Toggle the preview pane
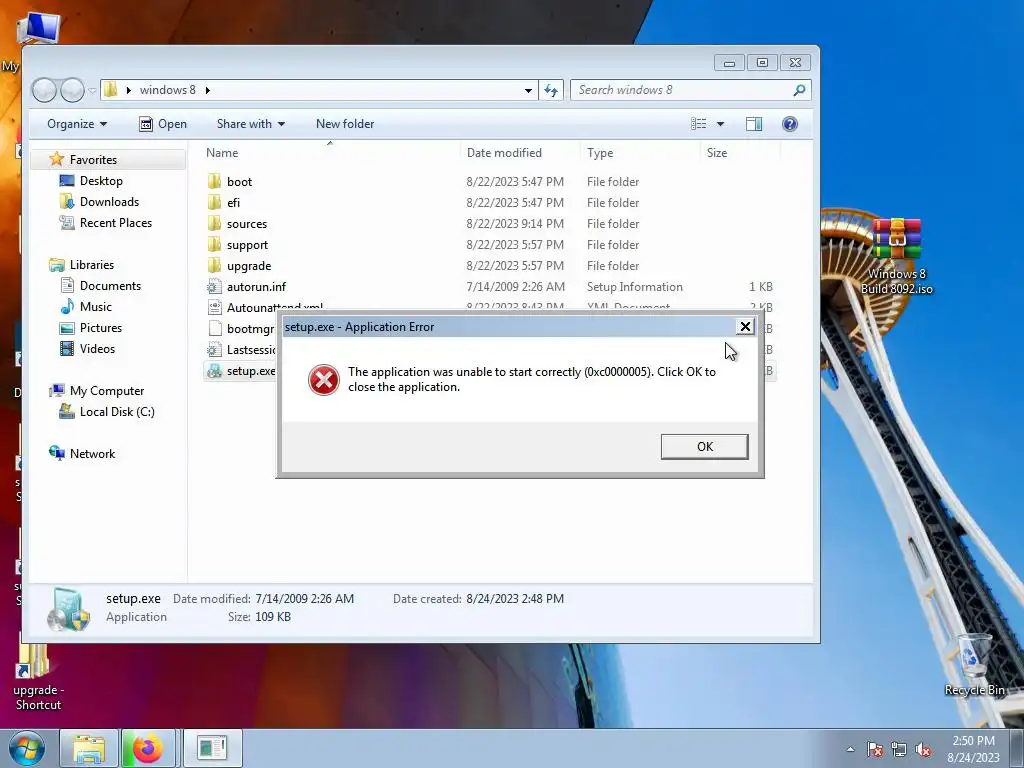Screen dimensions: 1024x768 click(x=754, y=124)
